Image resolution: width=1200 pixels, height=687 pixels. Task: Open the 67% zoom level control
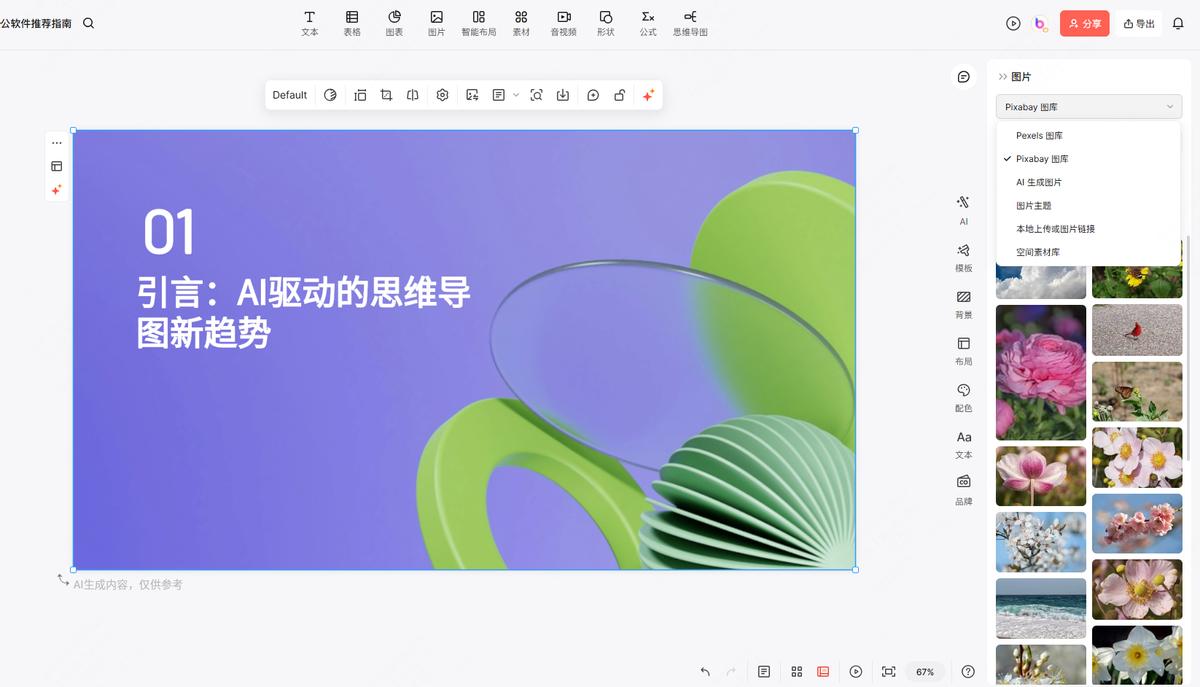point(925,672)
